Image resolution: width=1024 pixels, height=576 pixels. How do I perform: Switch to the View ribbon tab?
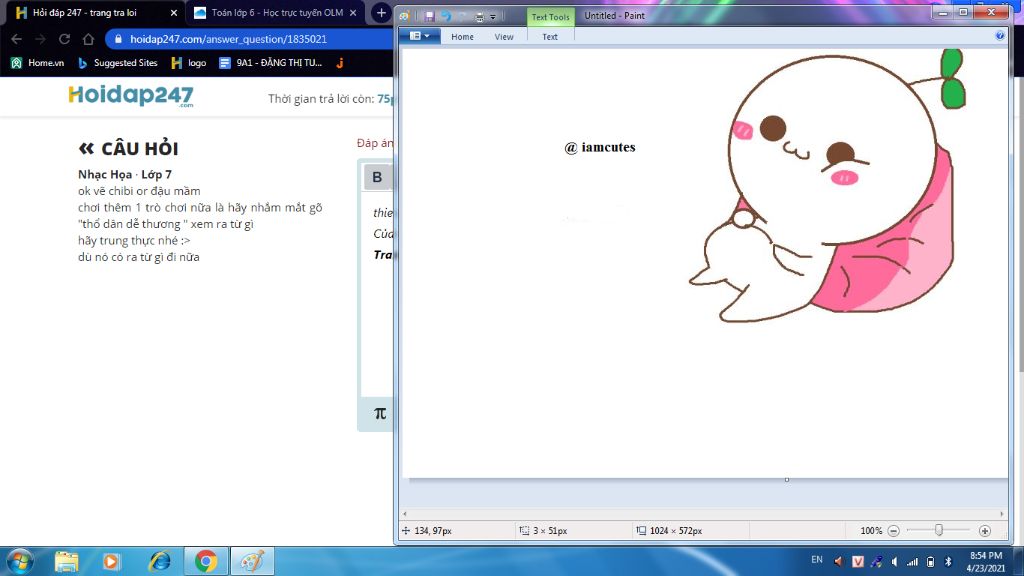point(504,37)
